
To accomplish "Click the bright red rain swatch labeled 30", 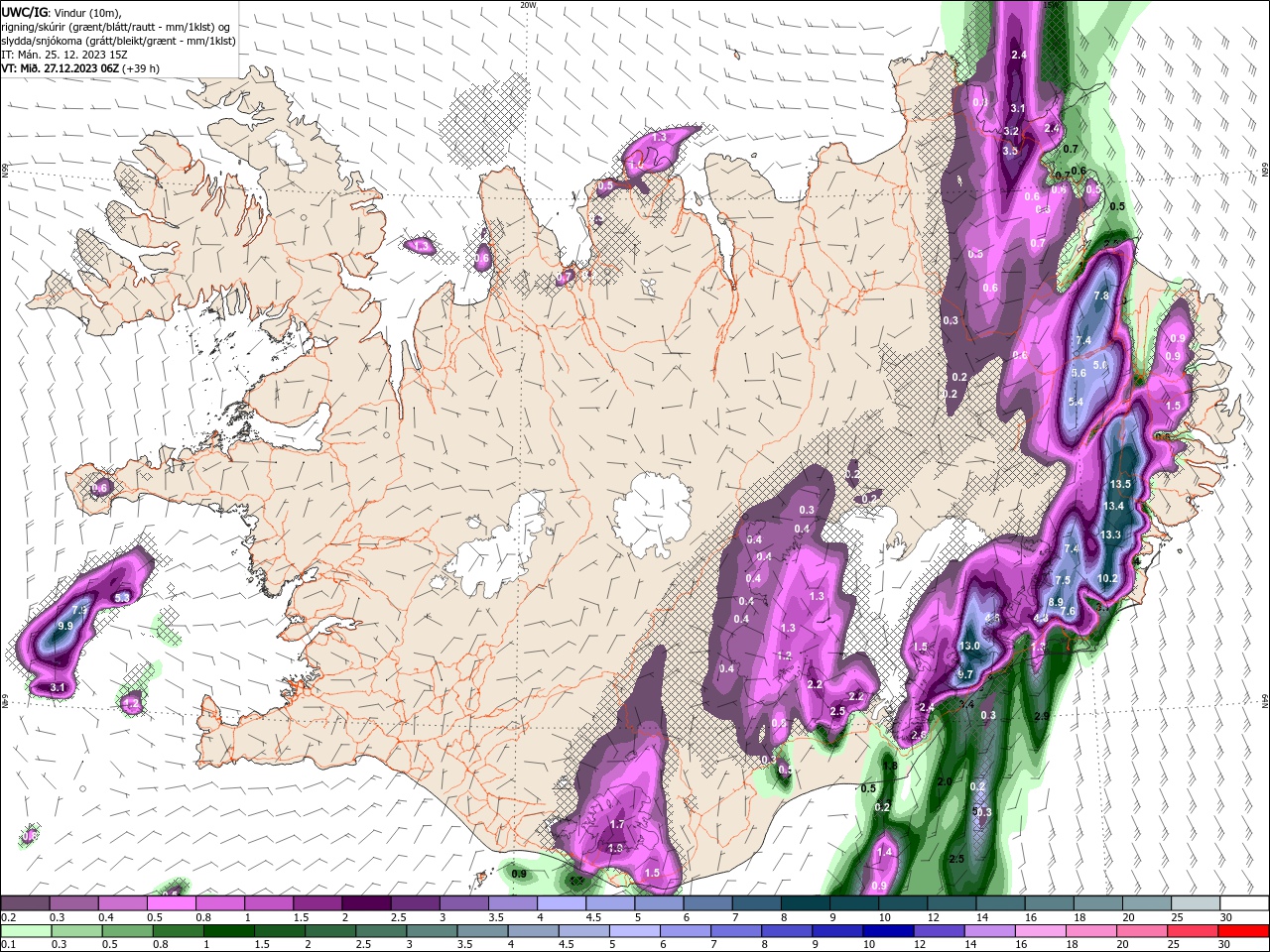I will (x=1242, y=931).
